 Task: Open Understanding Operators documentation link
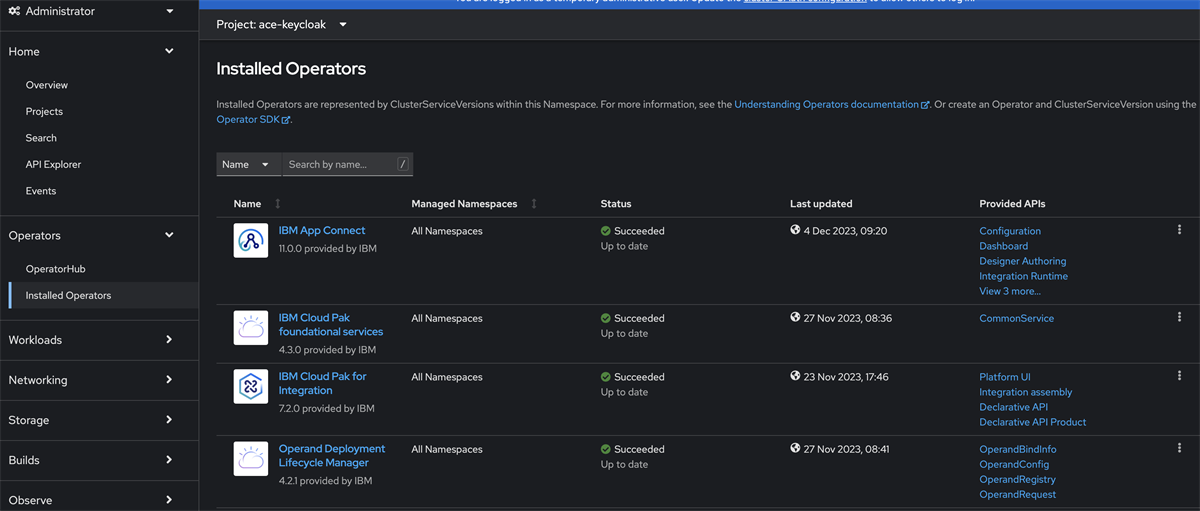click(x=828, y=104)
